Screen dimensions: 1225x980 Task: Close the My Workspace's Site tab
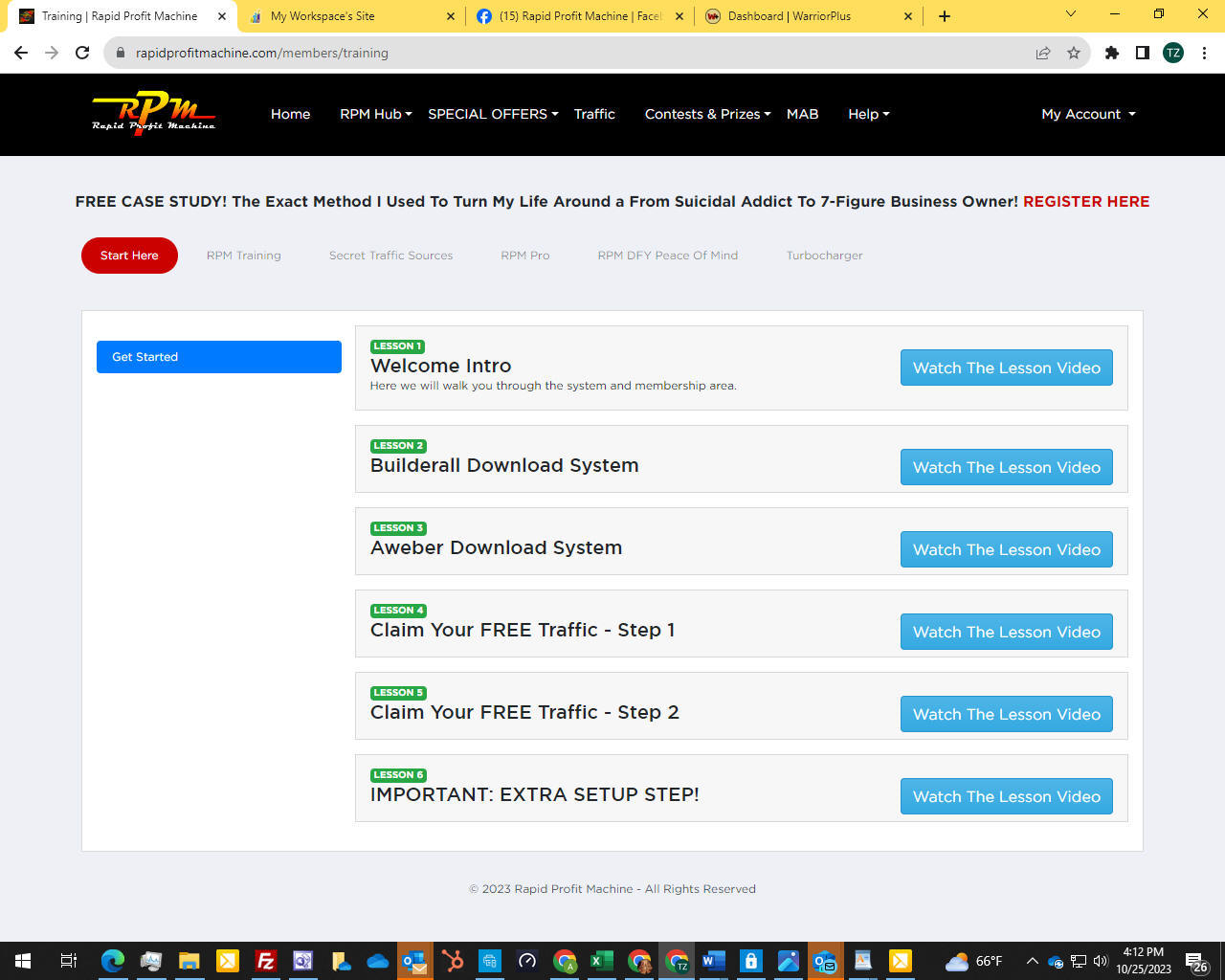coord(451,16)
